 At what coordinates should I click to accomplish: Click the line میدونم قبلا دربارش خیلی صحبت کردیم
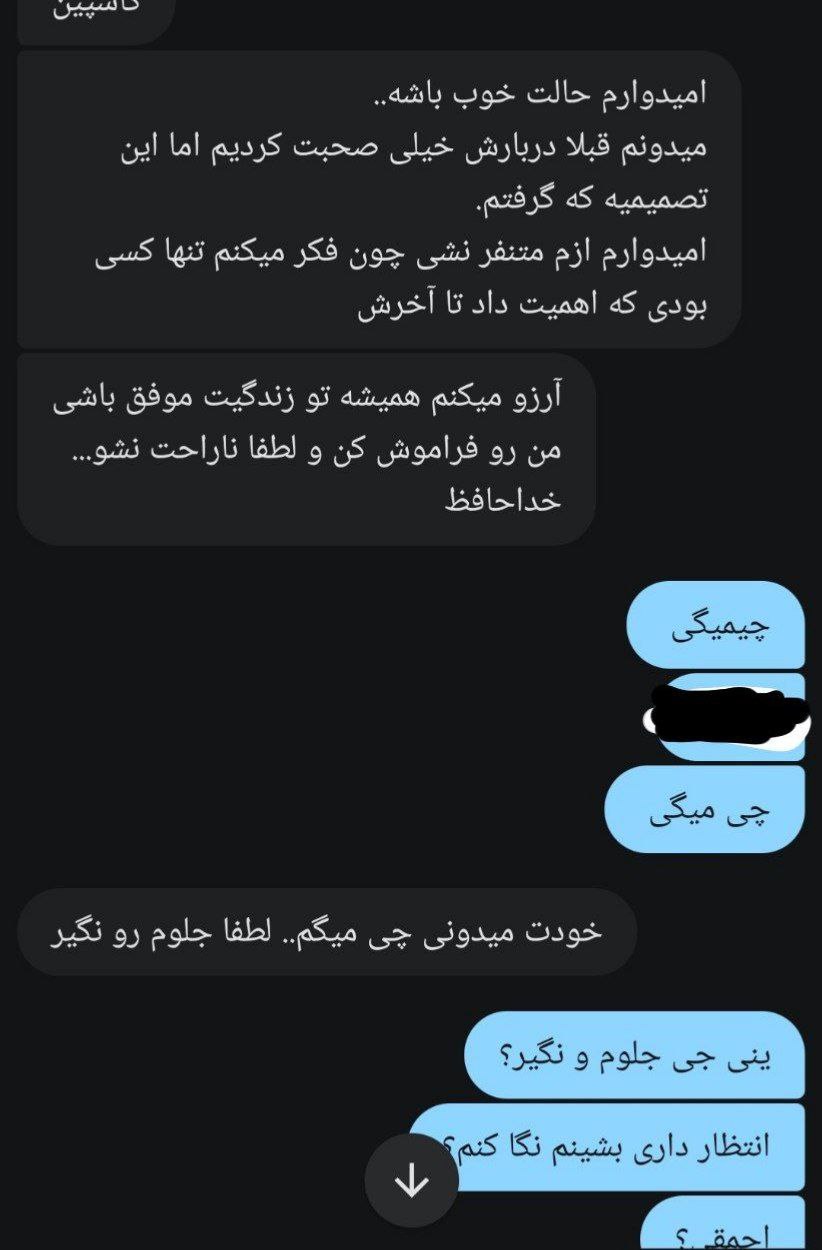click(x=412, y=147)
